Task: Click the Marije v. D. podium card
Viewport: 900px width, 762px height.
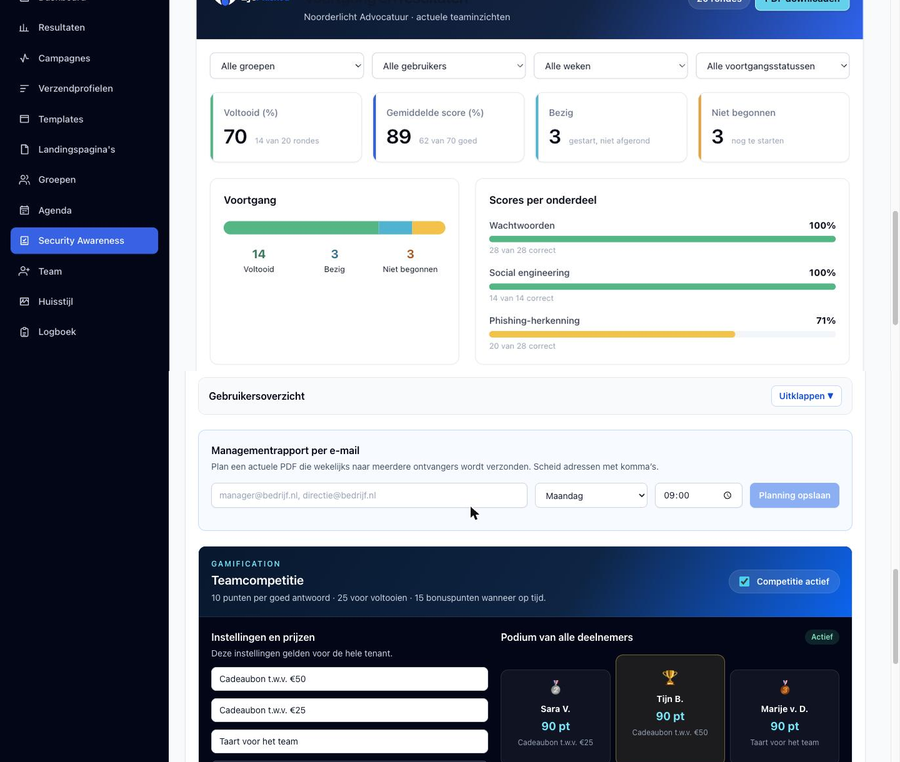Action: [785, 716]
